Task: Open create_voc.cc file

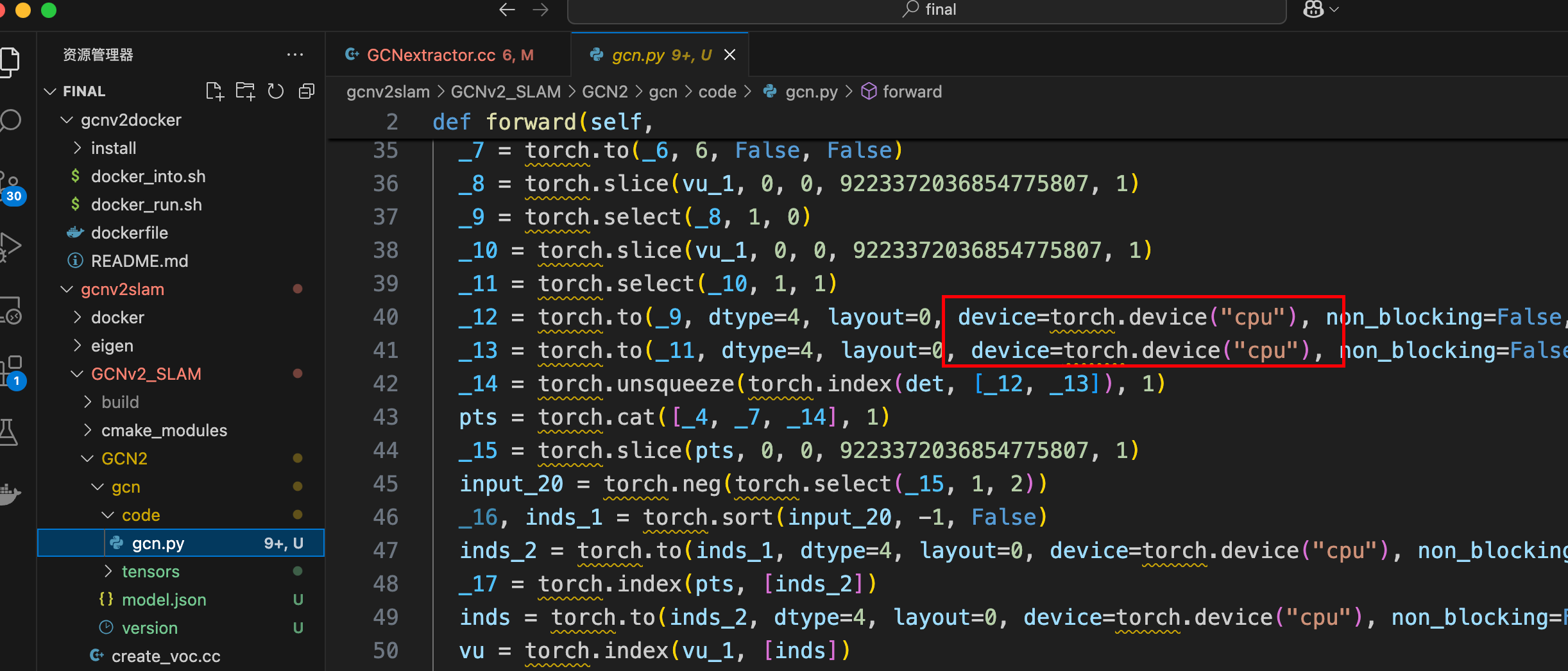Action: (x=166, y=656)
